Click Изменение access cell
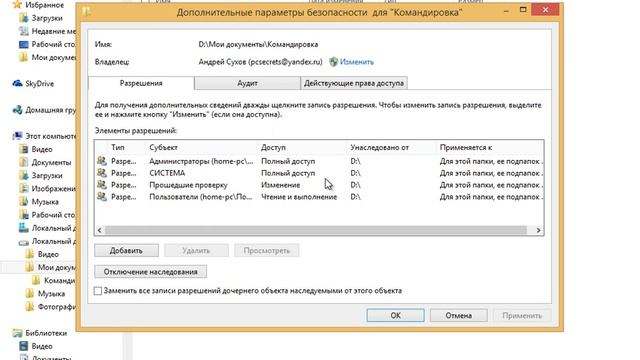This screenshot has width=640, height=360. coord(280,185)
